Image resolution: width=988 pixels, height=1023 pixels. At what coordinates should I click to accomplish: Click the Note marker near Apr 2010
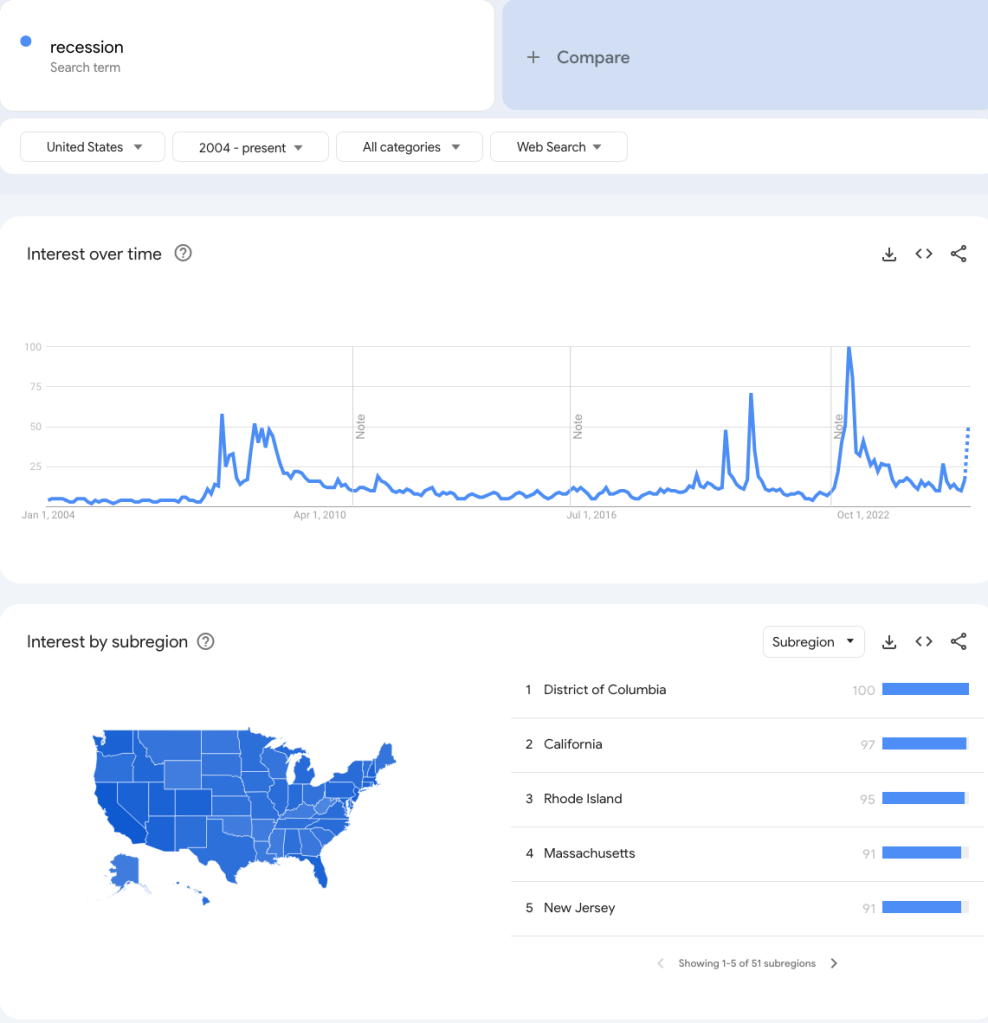[361, 427]
